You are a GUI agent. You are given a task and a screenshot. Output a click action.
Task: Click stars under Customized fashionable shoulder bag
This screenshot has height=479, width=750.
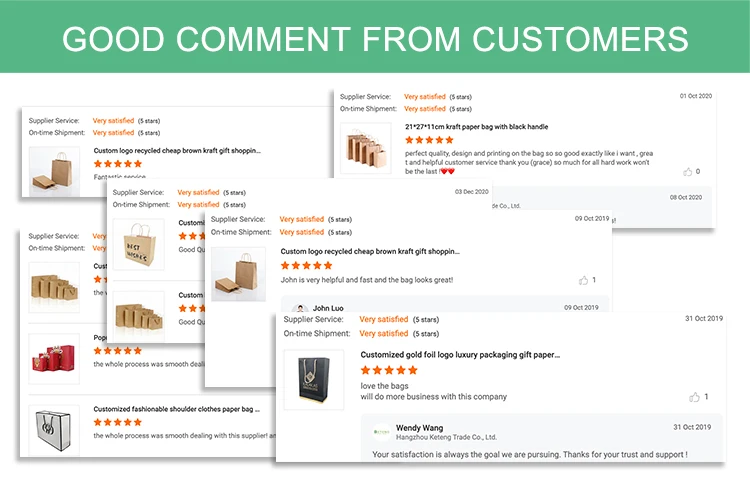(118, 422)
